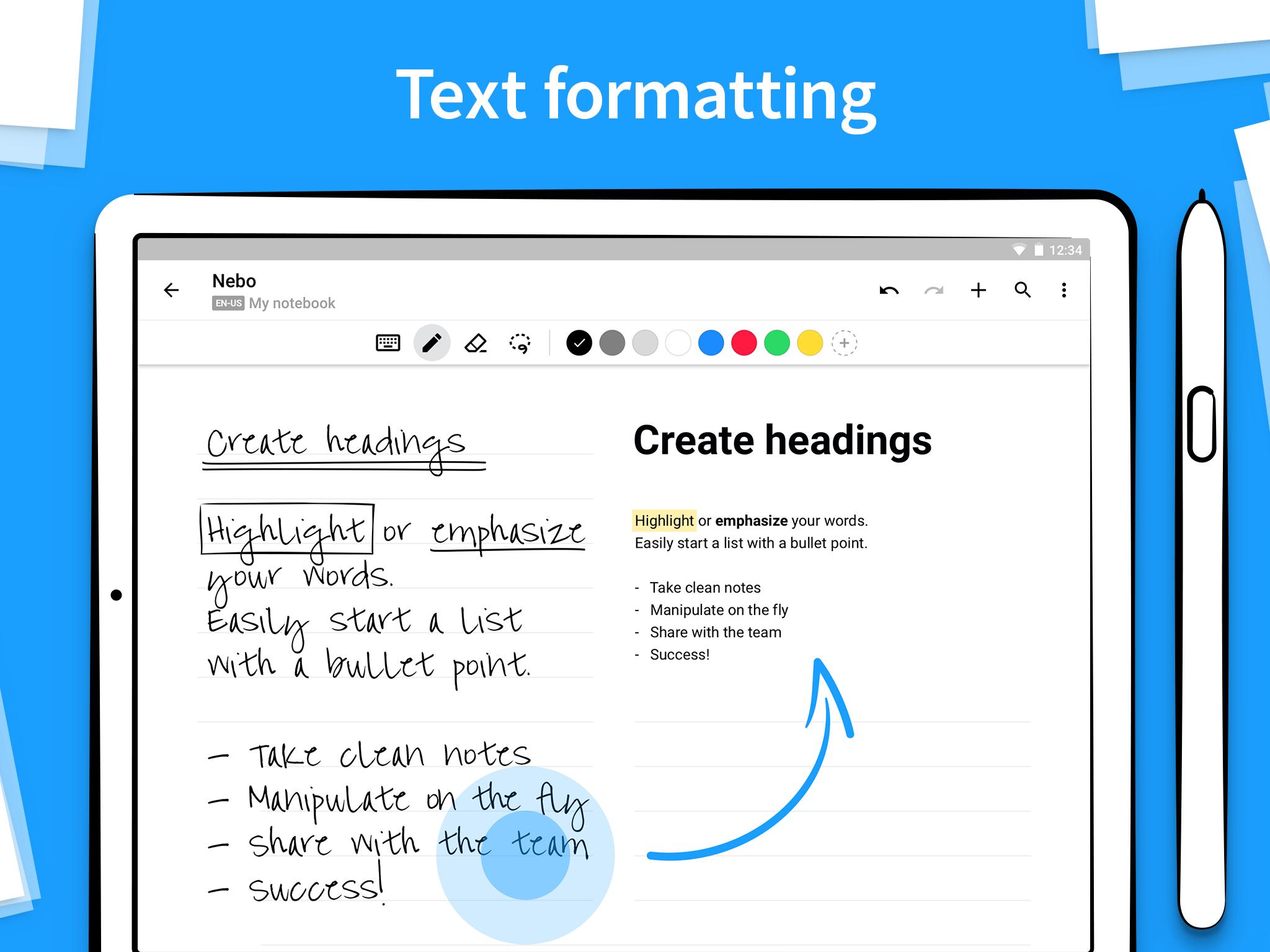Click the redo arrow icon
This screenshot has height=952, width=1270.
(x=933, y=290)
